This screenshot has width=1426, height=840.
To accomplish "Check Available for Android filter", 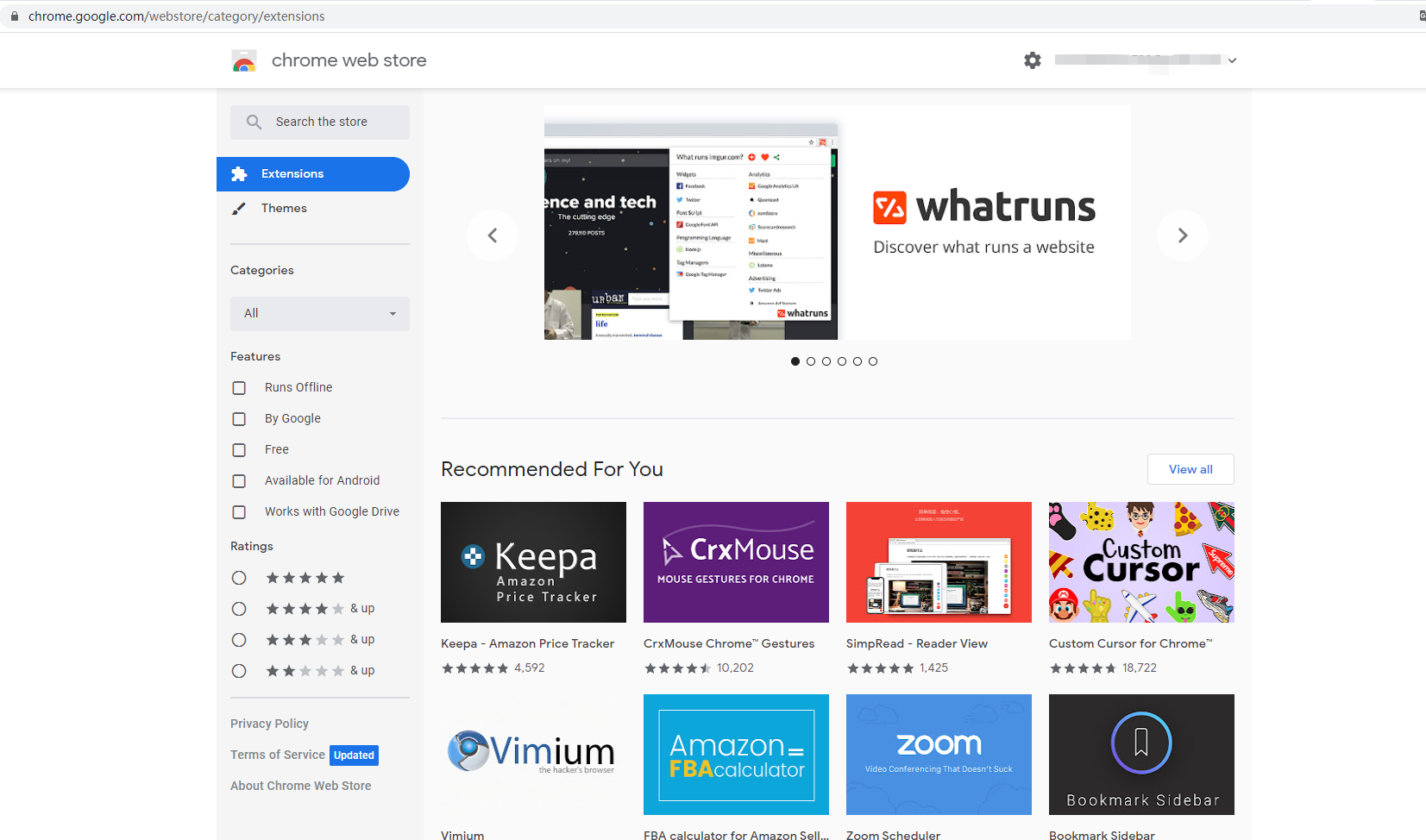I will click(x=239, y=481).
